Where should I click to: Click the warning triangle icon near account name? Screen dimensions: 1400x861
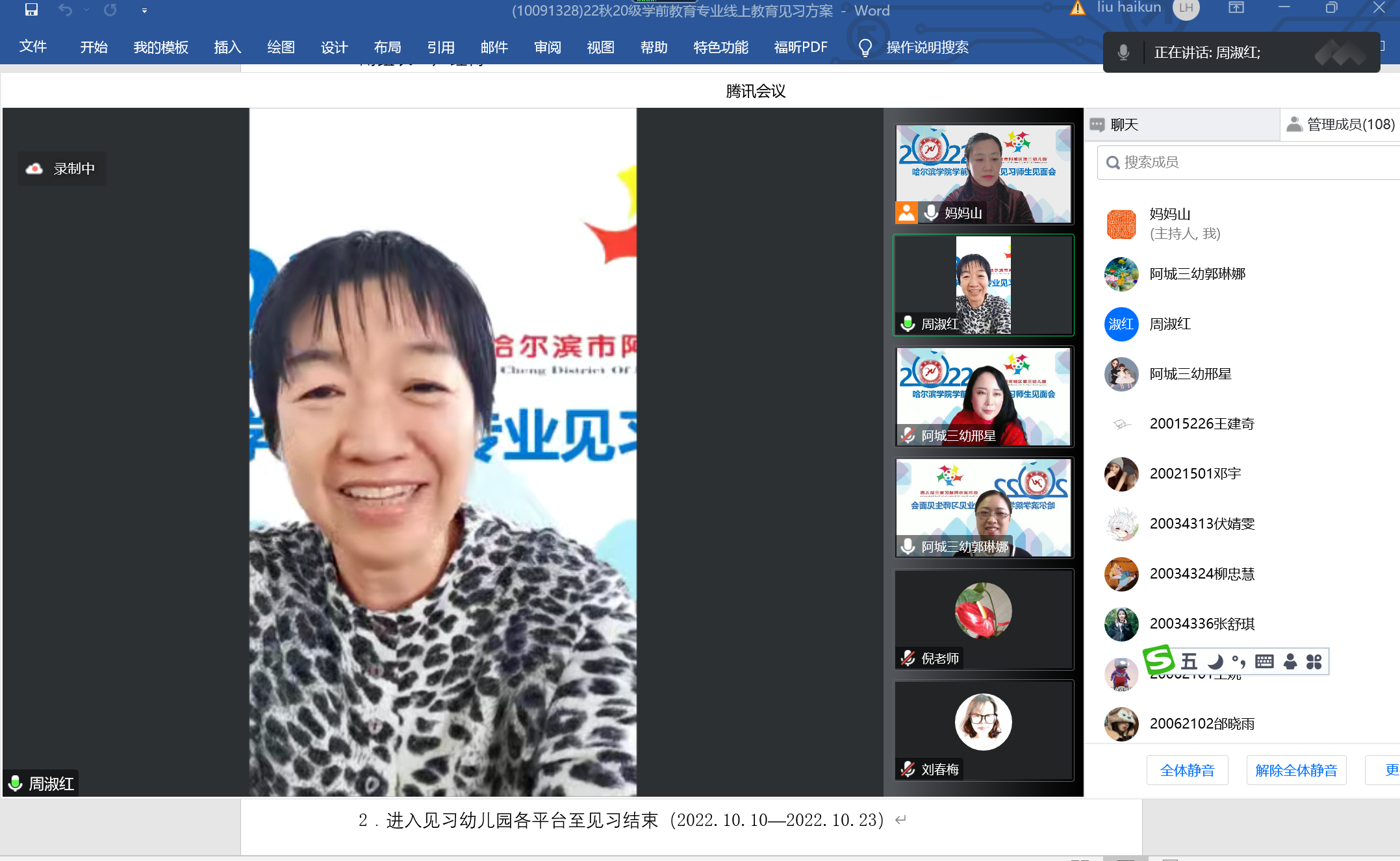(1078, 8)
